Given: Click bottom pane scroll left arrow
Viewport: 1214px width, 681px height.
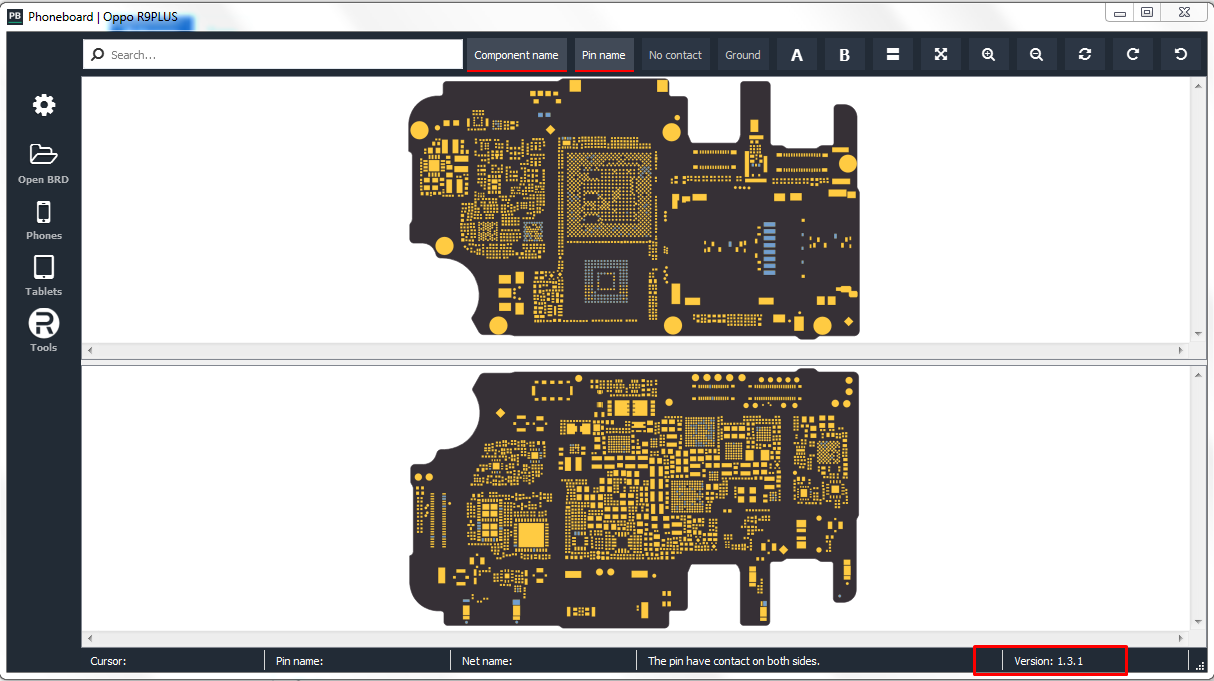Looking at the screenshot, I should pos(89,638).
